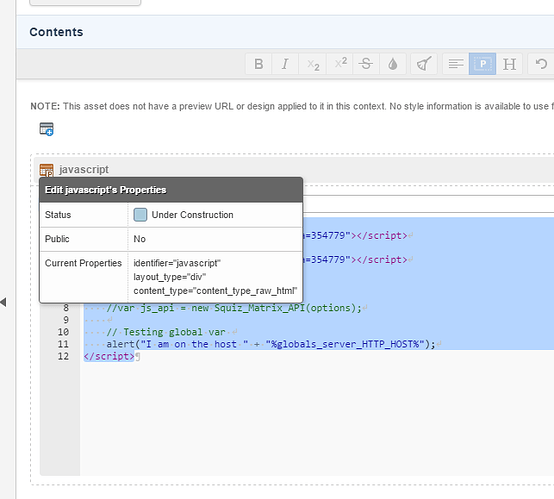Click the undo arrow icon
The width and height of the screenshot is (554, 499).
tap(541, 64)
